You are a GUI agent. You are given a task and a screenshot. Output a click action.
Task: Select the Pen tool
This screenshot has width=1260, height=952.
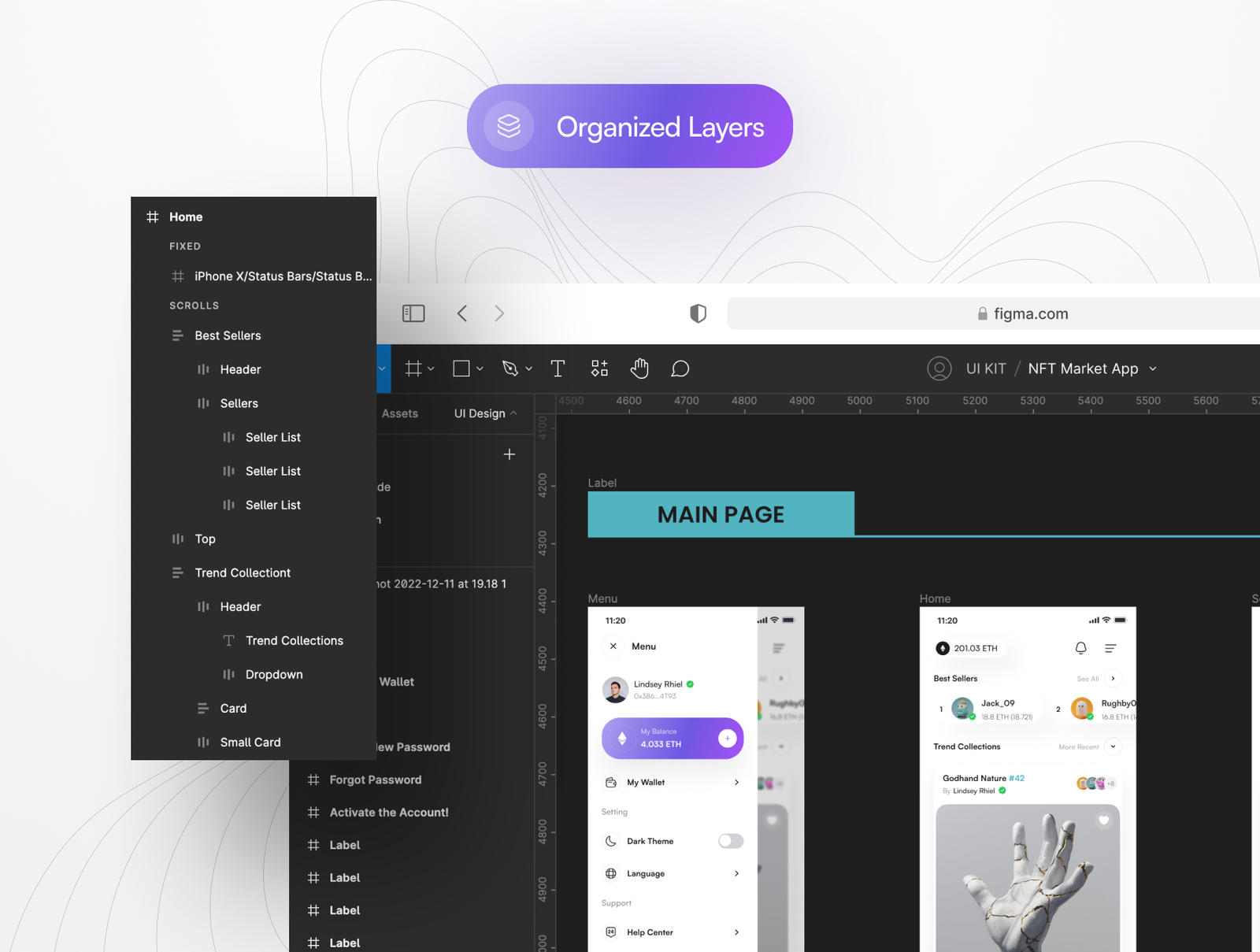[x=510, y=369]
